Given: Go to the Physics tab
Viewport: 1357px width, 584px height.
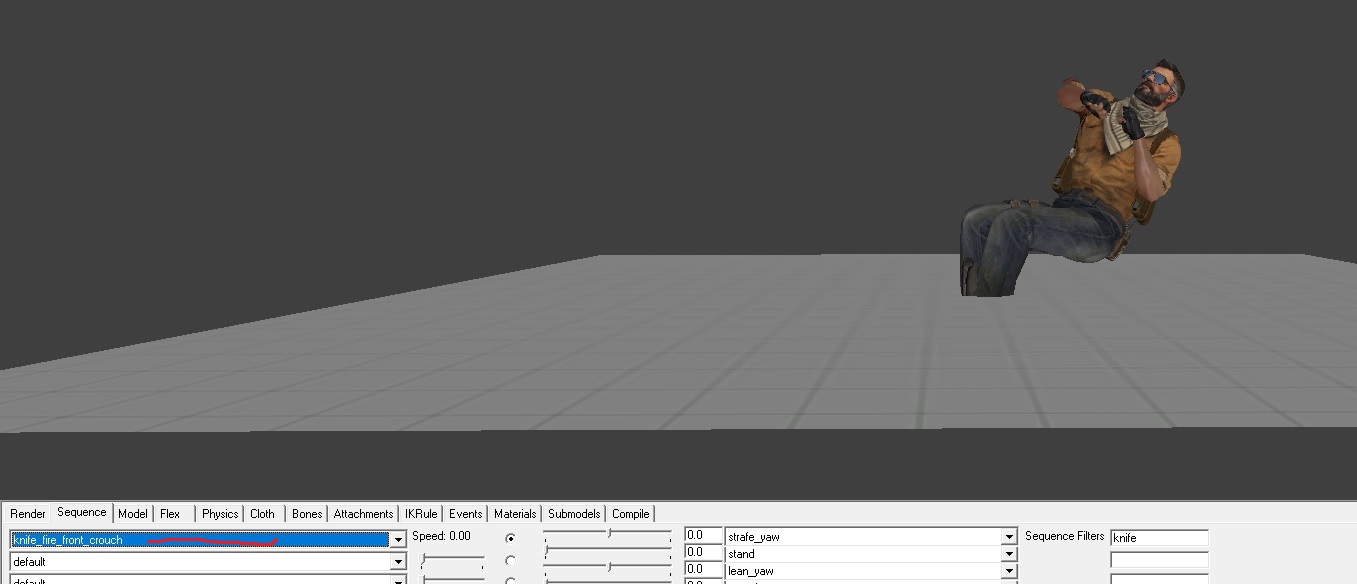Looking at the screenshot, I should [x=219, y=514].
